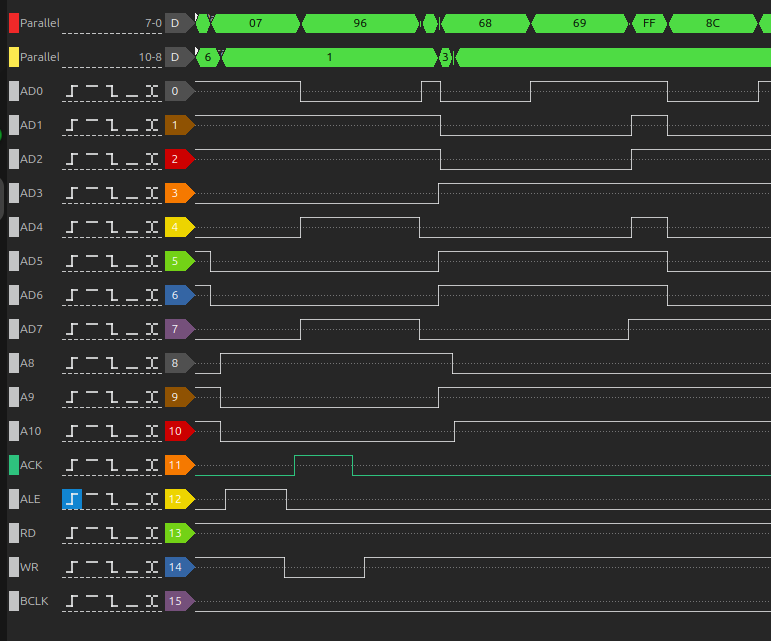Select channel index tag 11 for ACK

pos(179,465)
